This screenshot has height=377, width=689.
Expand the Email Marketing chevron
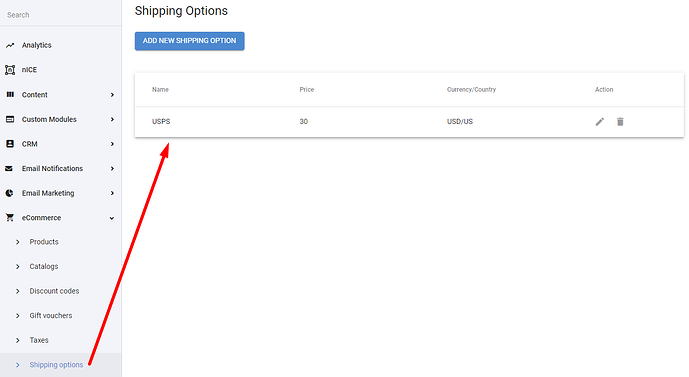pos(112,193)
